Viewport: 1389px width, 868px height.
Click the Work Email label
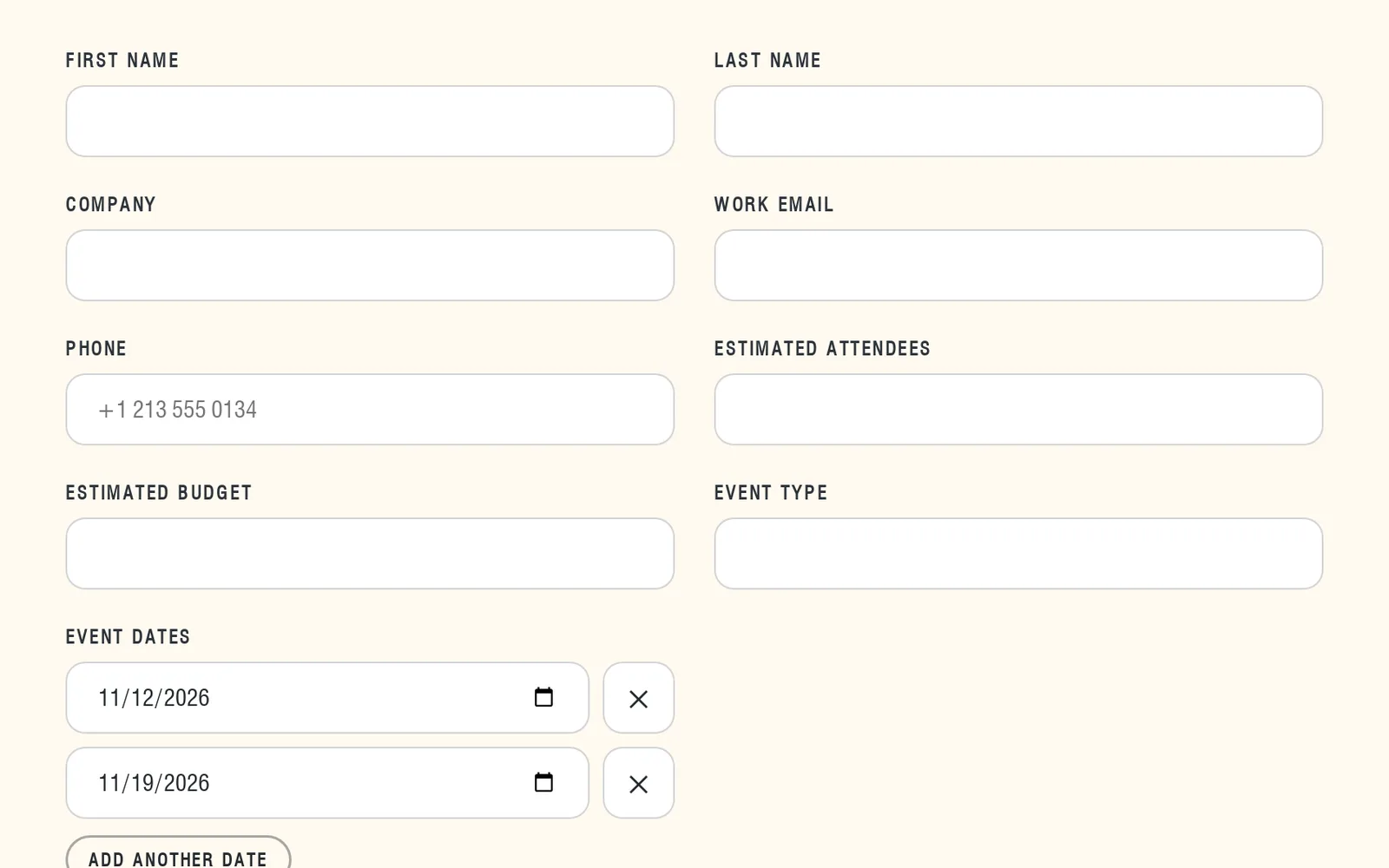click(773, 205)
